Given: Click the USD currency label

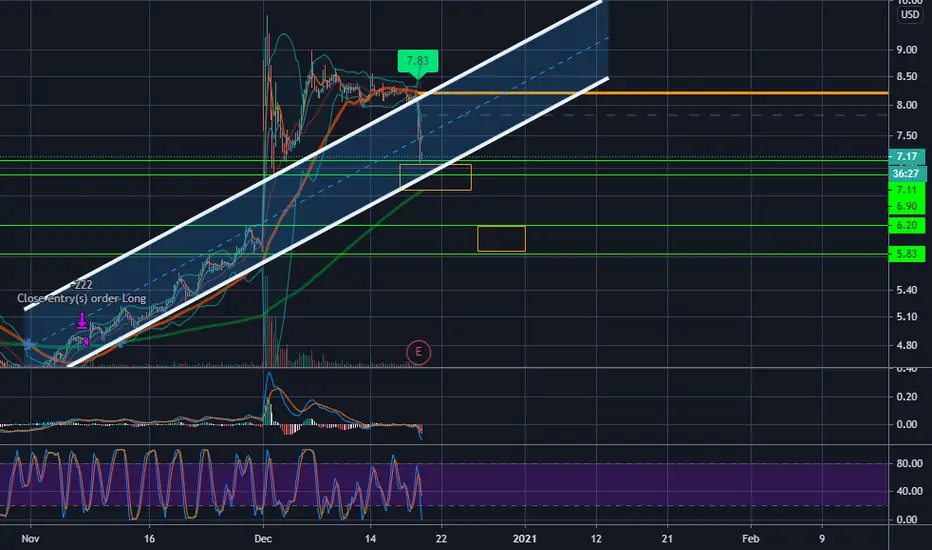Looking at the screenshot, I should coord(909,15).
